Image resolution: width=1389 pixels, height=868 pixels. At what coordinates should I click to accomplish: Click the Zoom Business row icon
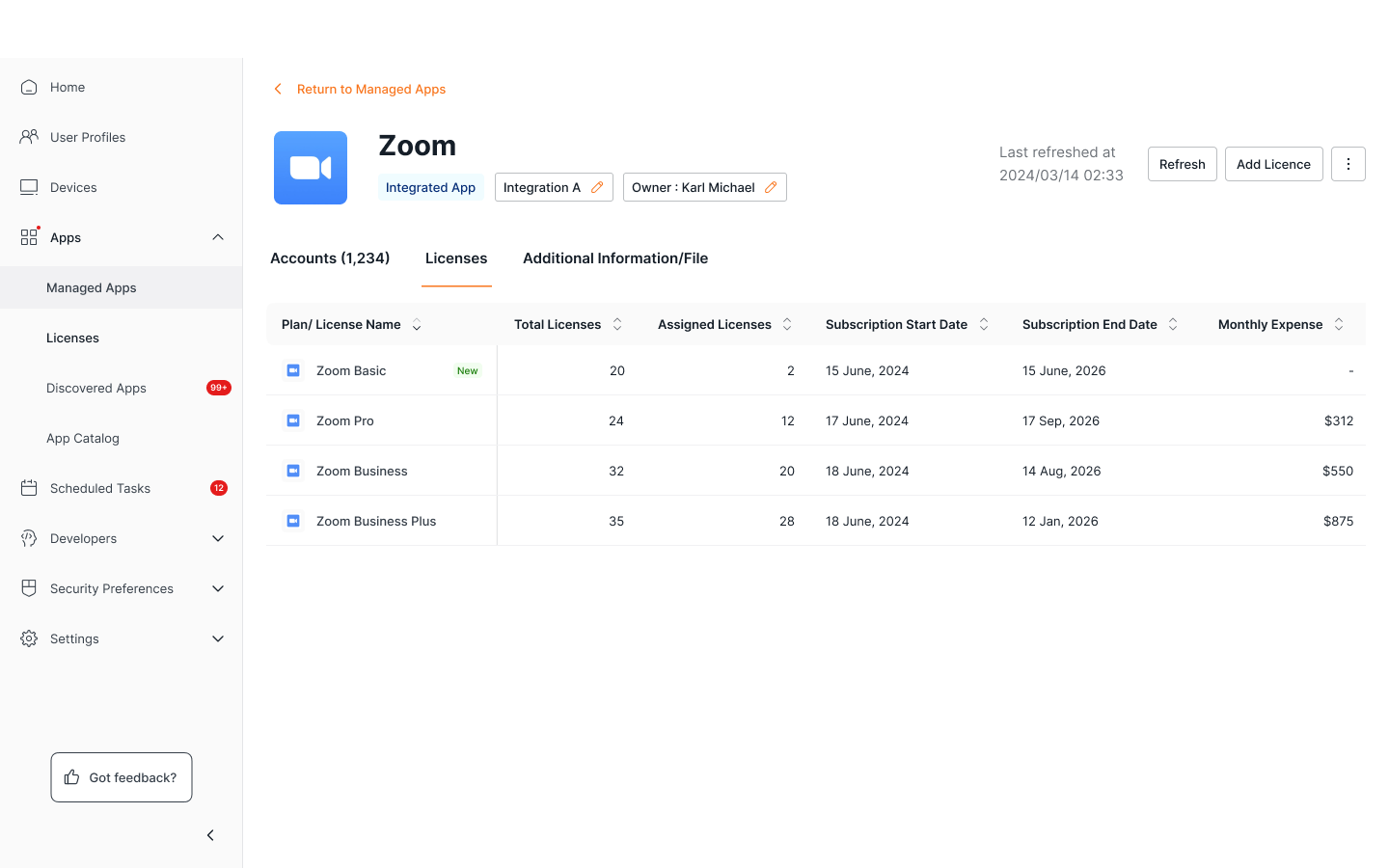[293, 471]
